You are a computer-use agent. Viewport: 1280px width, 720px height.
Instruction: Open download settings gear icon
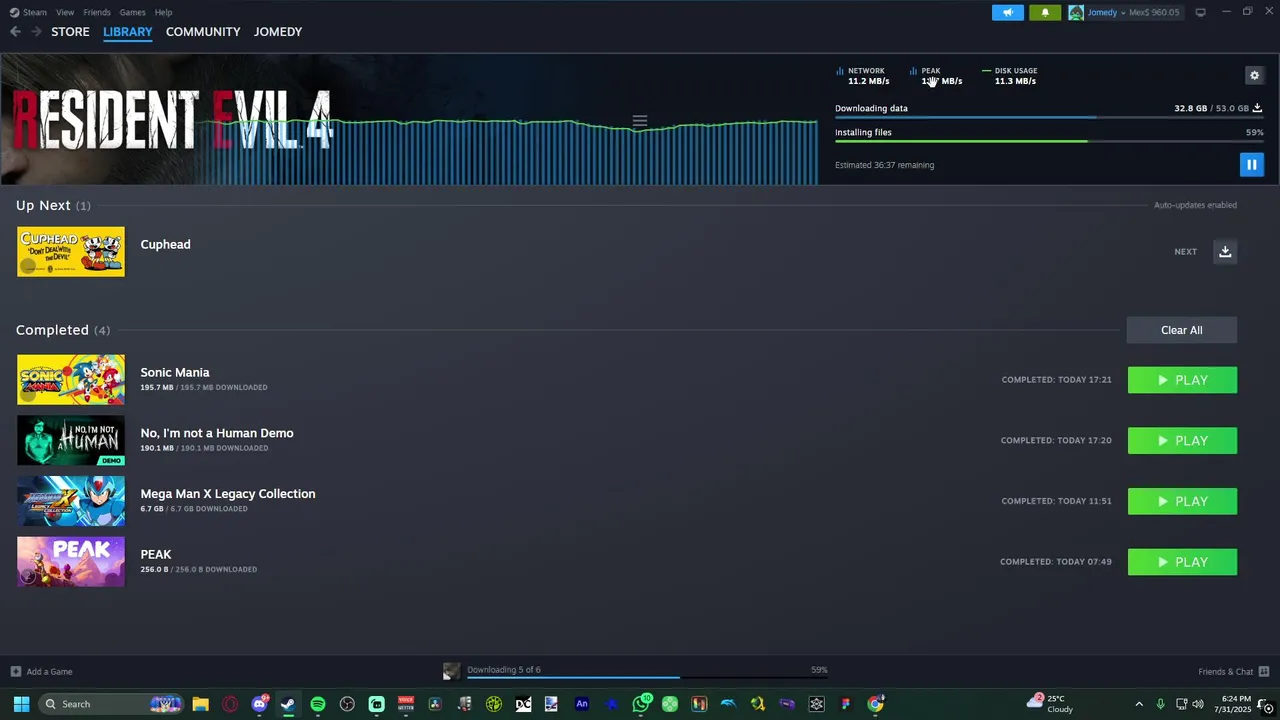click(x=1254, y=75)
